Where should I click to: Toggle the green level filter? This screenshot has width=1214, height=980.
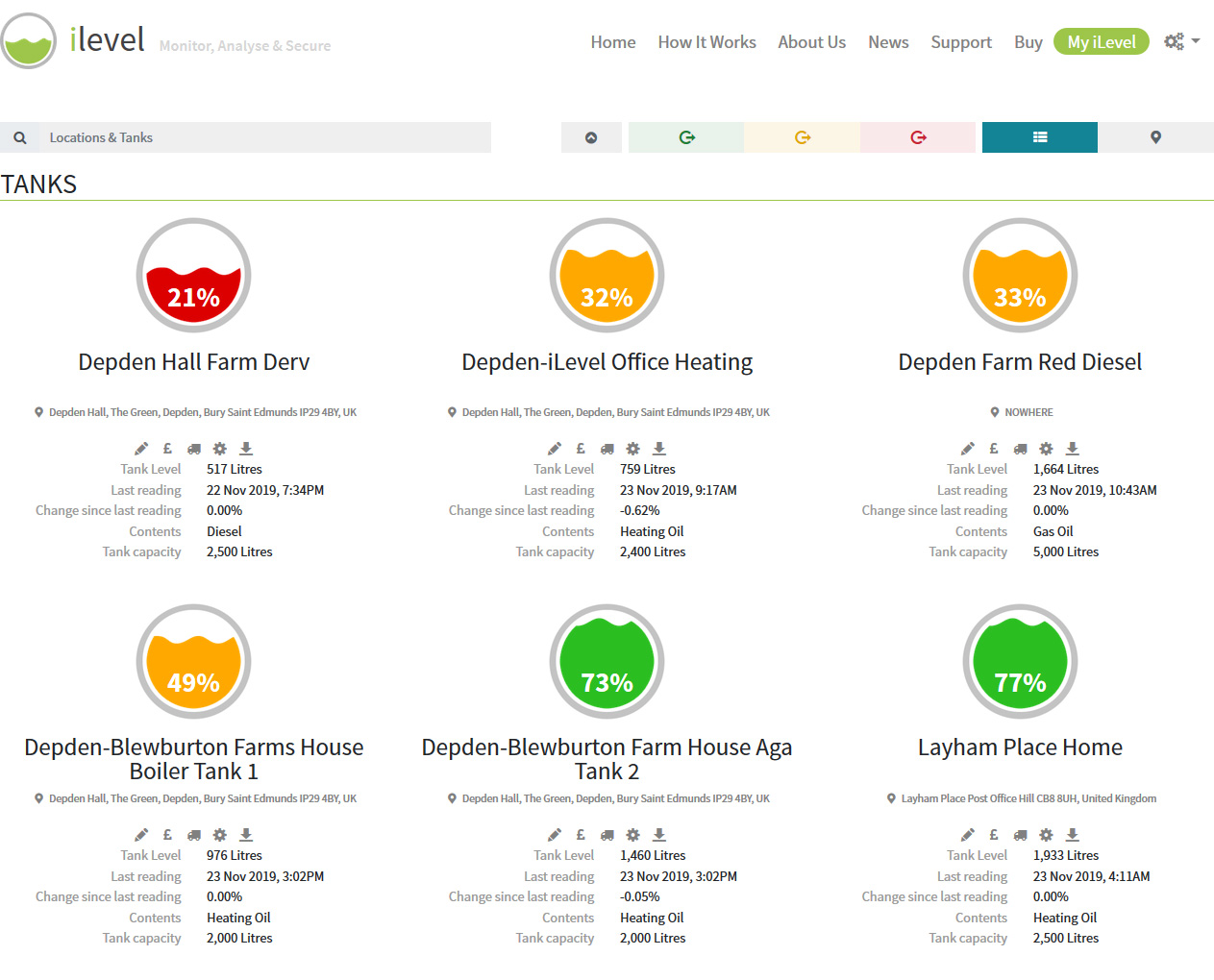(686, 137)
